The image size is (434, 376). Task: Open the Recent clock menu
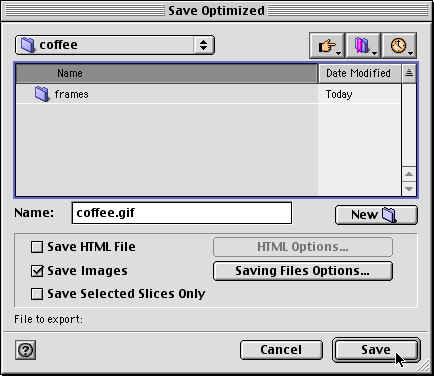click(x=399, y=46)
